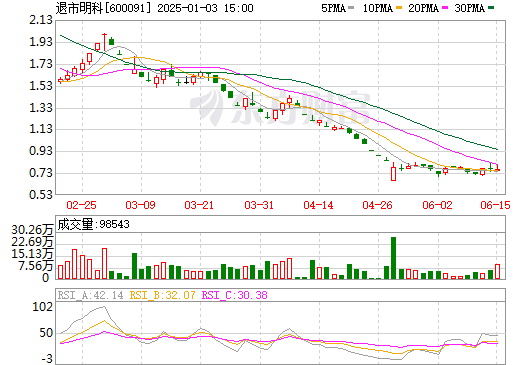The width and height of the screenshot is (520, 365).
Task: Click the 1.13 price axis label
Action: [41, 129]
